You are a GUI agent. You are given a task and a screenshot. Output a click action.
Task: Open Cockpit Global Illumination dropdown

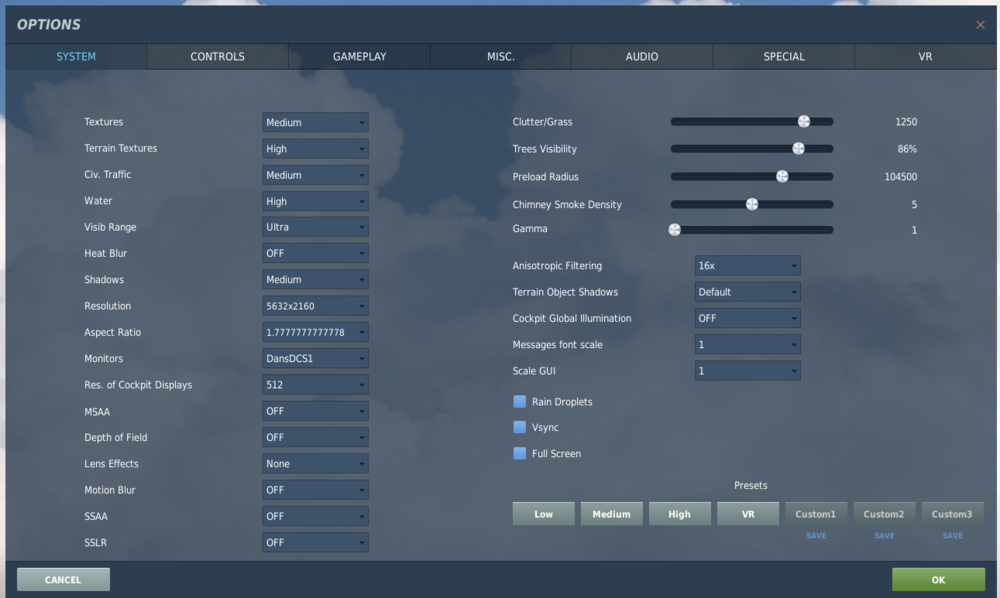coord(747,318)
